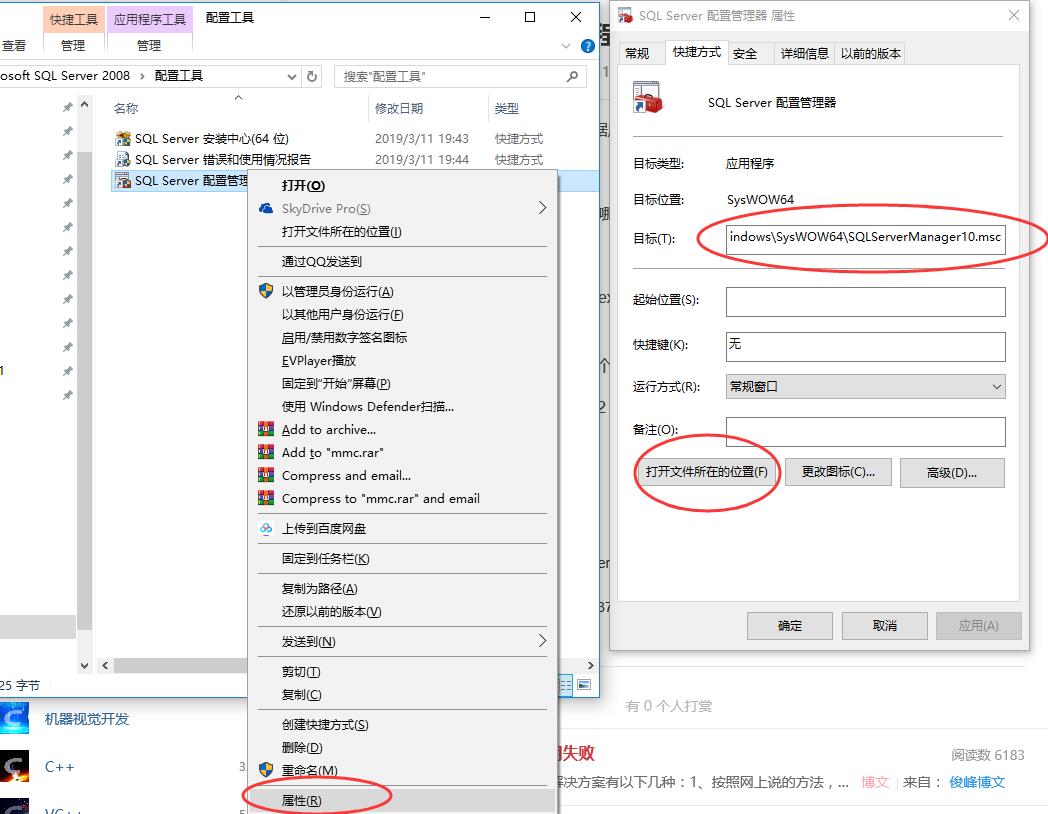1048x814 pixels.
Task: Click the horizontal scrollbar right arrow in Explorer
Action: (590, 665)
